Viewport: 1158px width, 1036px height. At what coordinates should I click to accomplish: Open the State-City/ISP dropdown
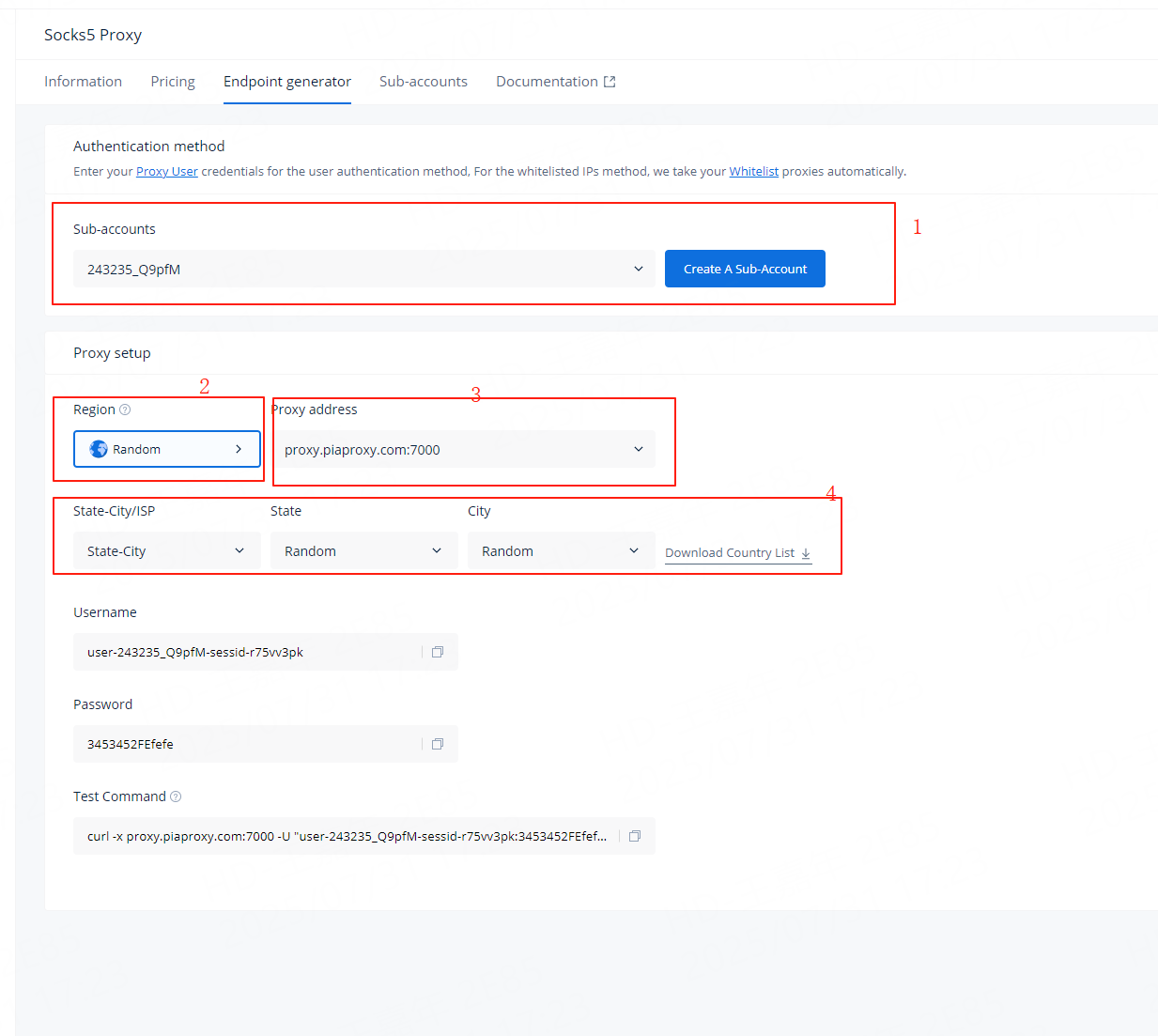(x=167, y=550)
